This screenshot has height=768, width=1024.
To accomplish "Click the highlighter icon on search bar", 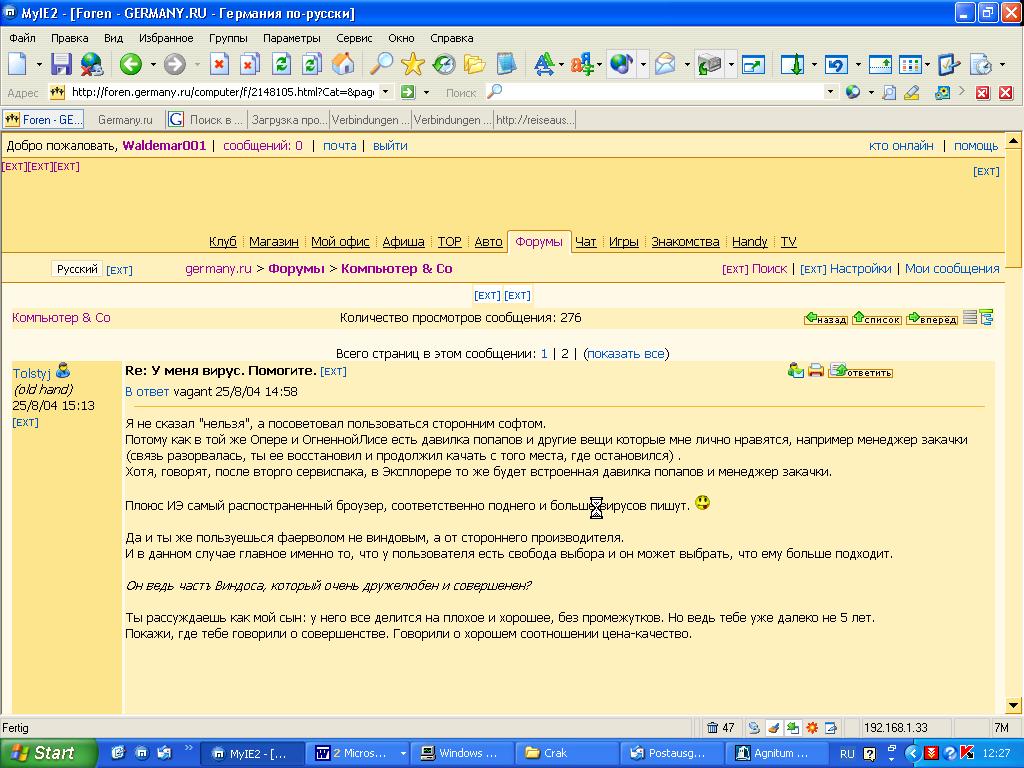I will 912,93.
